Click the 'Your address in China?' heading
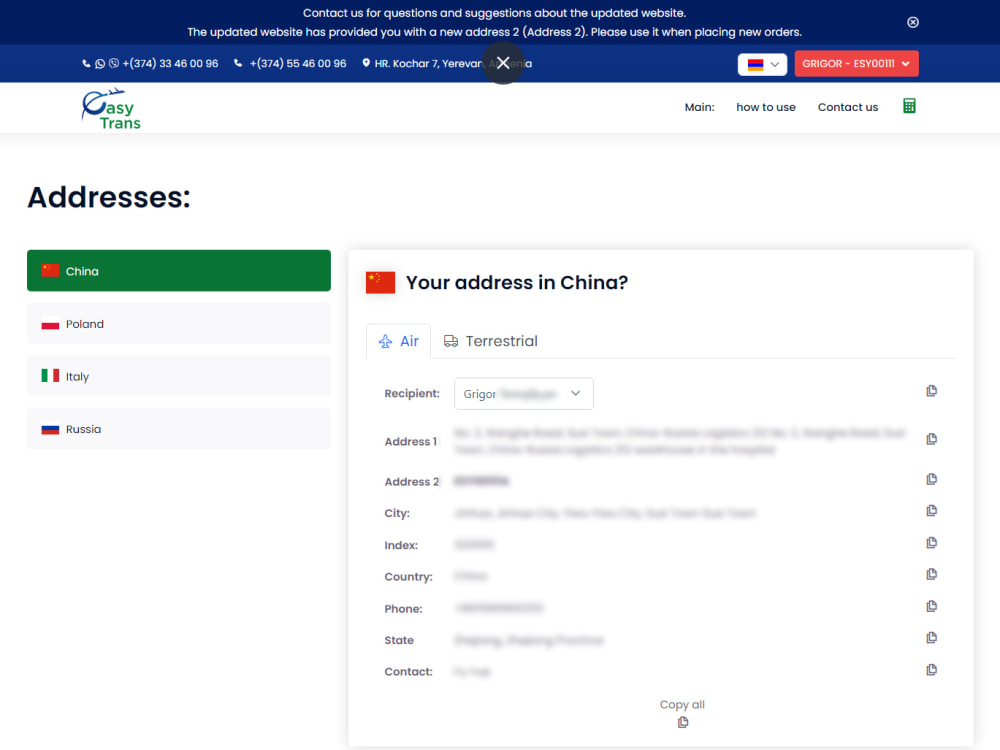This screenshot has height=750, width=1000. pos(517,283)
